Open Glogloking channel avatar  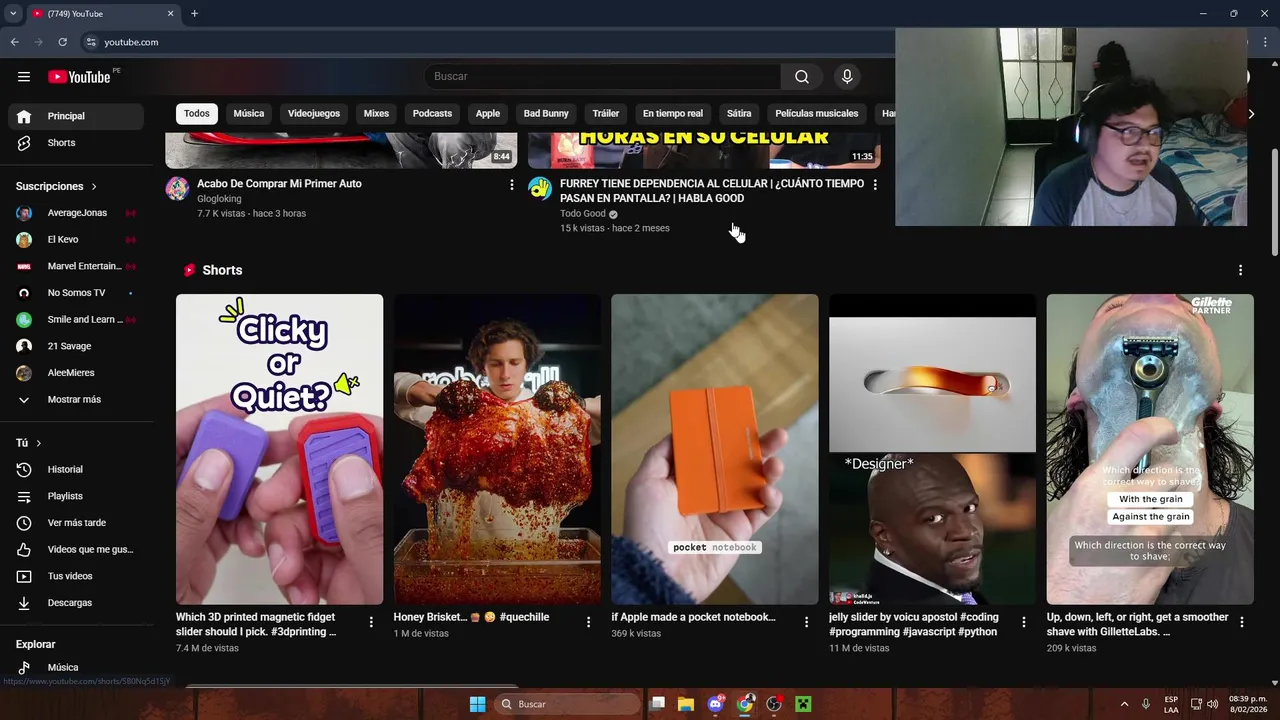pyautogui.click(x=177, y=189)
